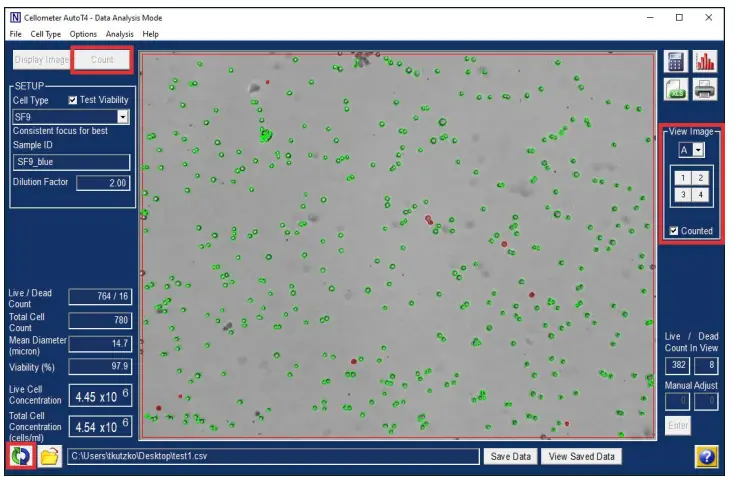Click the Cellometer app logo icon
735x477 pixels.
coord(15,18)
